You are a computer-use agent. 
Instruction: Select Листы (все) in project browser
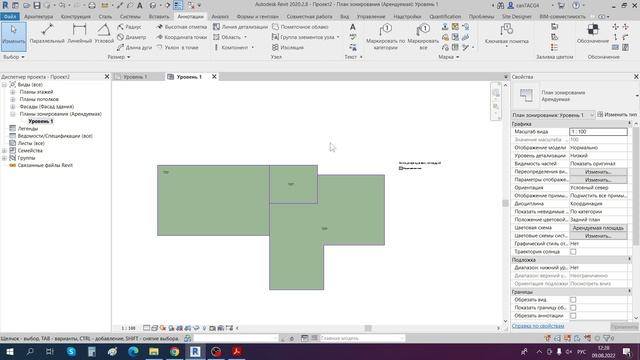pos(31,143)
